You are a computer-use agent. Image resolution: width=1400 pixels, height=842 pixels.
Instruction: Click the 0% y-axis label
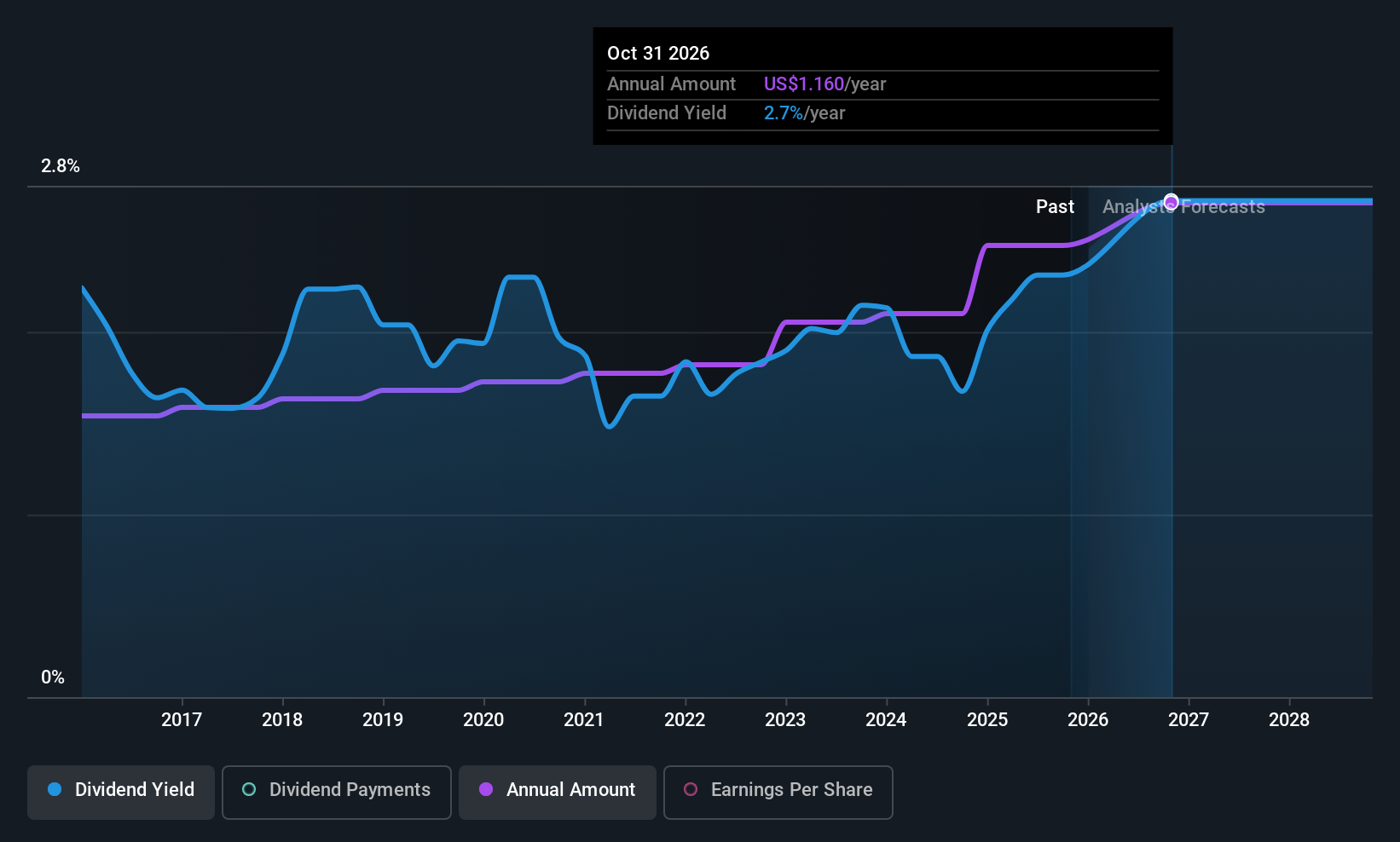(x=53, y=678)
